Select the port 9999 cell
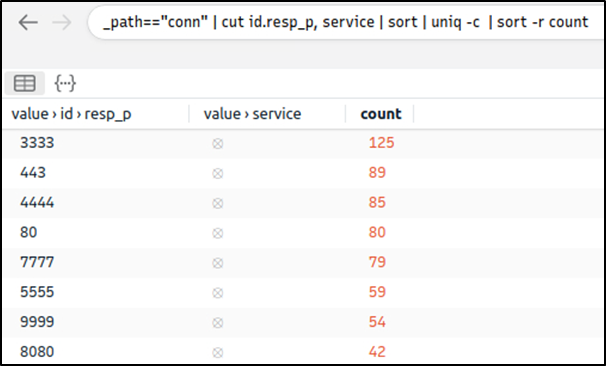 pyautogui.click(x=37, y=322)
